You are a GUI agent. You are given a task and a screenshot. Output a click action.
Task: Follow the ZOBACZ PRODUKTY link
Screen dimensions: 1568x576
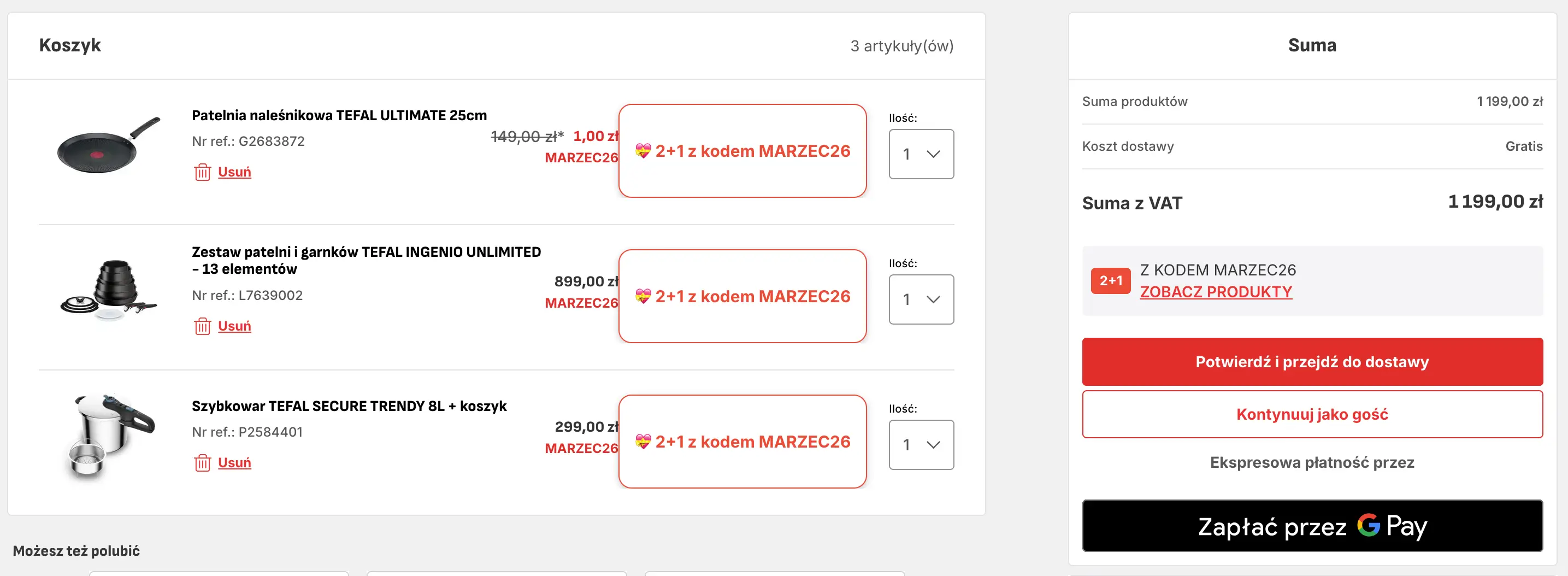tap(1216, 292)
